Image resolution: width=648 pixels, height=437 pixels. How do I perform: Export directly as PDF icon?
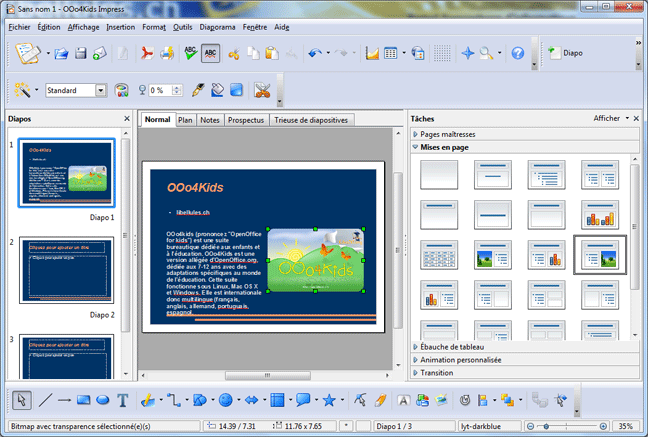pyautogui.click(x=147, y=53)
